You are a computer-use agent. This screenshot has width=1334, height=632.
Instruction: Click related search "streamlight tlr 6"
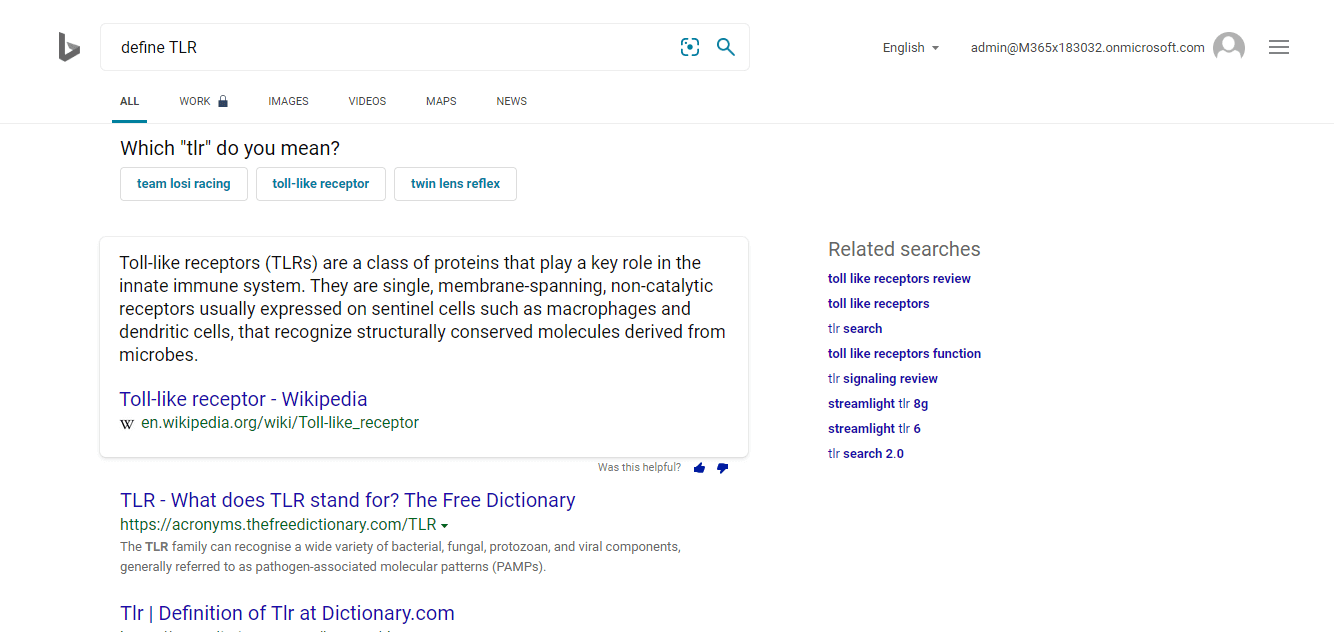[874, 428]
